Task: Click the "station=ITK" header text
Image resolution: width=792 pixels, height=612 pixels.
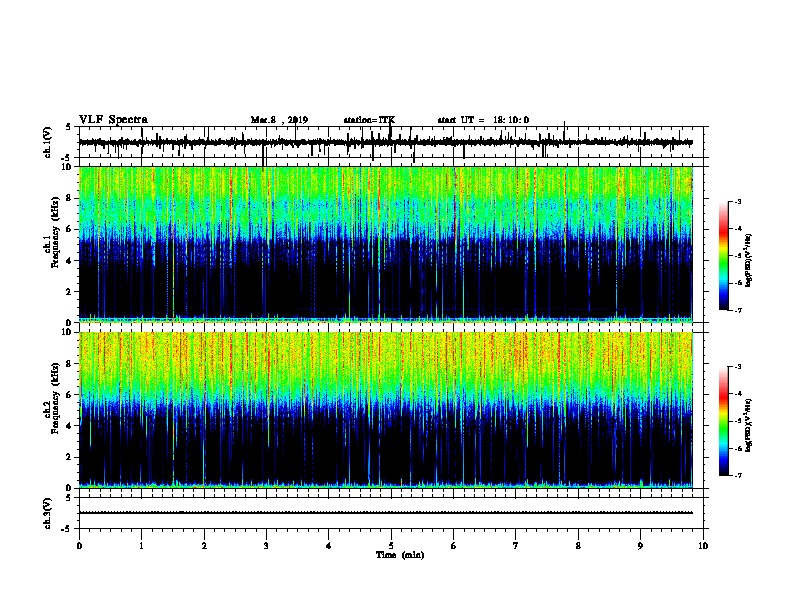Action: [x=369, y=120]
